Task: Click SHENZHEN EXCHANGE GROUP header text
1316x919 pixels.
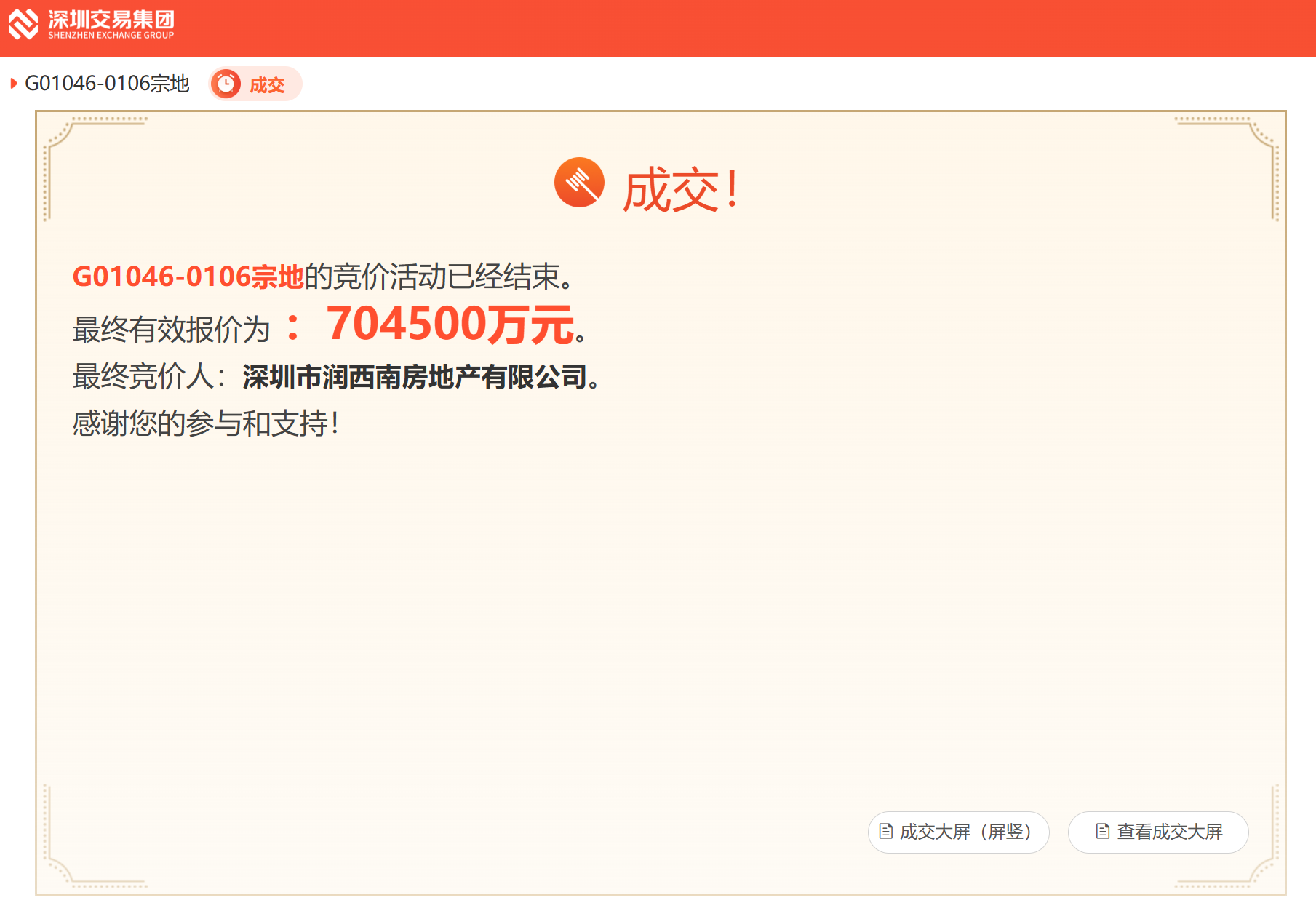Action: click(x=111, y=35)
